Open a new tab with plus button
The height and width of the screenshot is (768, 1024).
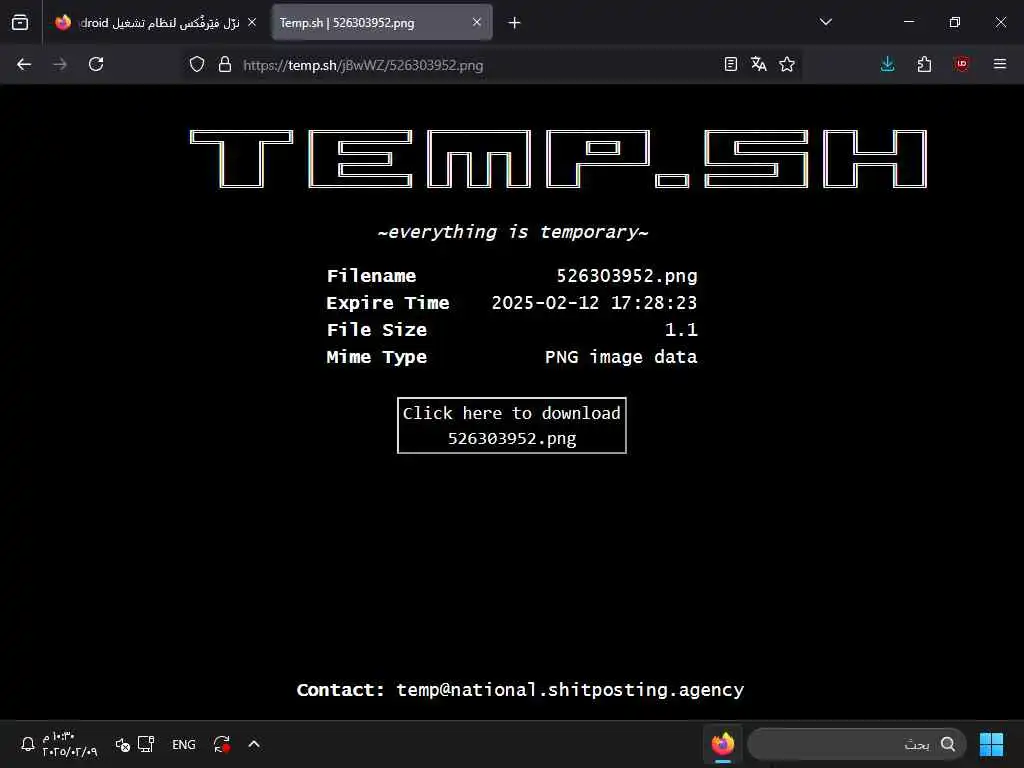click(515, 23)
